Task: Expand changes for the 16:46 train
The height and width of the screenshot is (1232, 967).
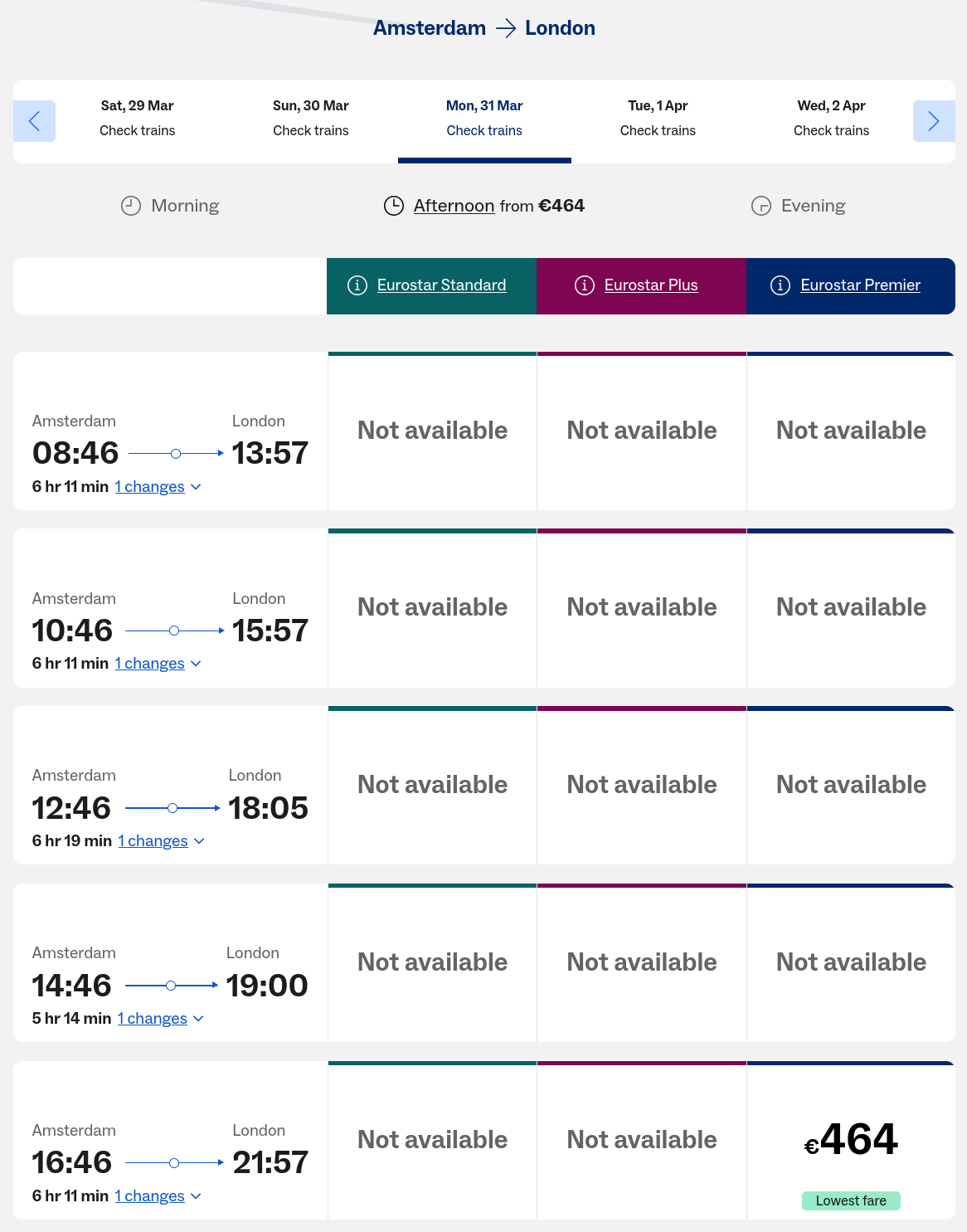Action: (x=158, y=1196)
